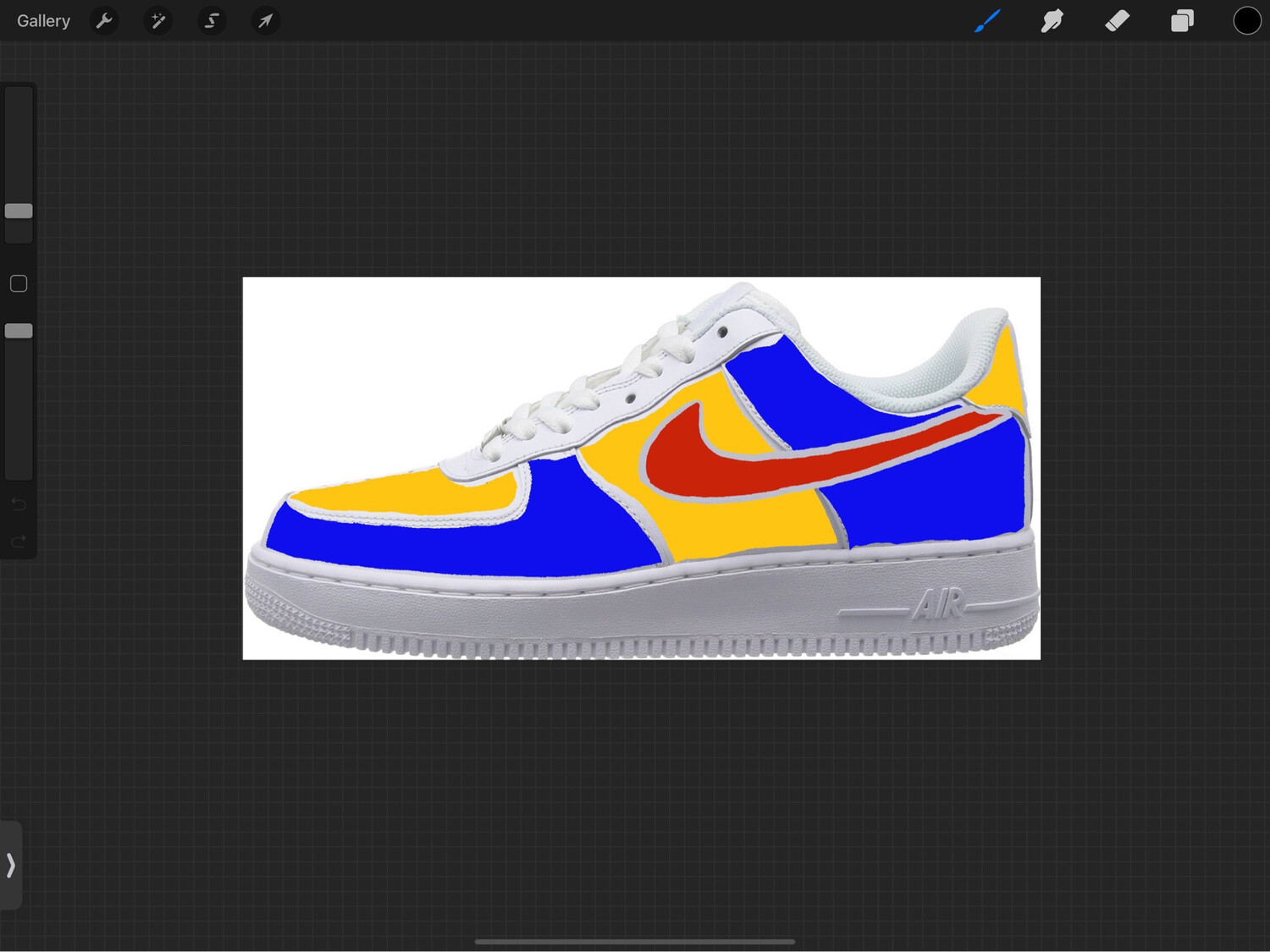The height and width of the screenshot is (952, 1270).
Task: Select the Brush tool
Action: [987, 20]
